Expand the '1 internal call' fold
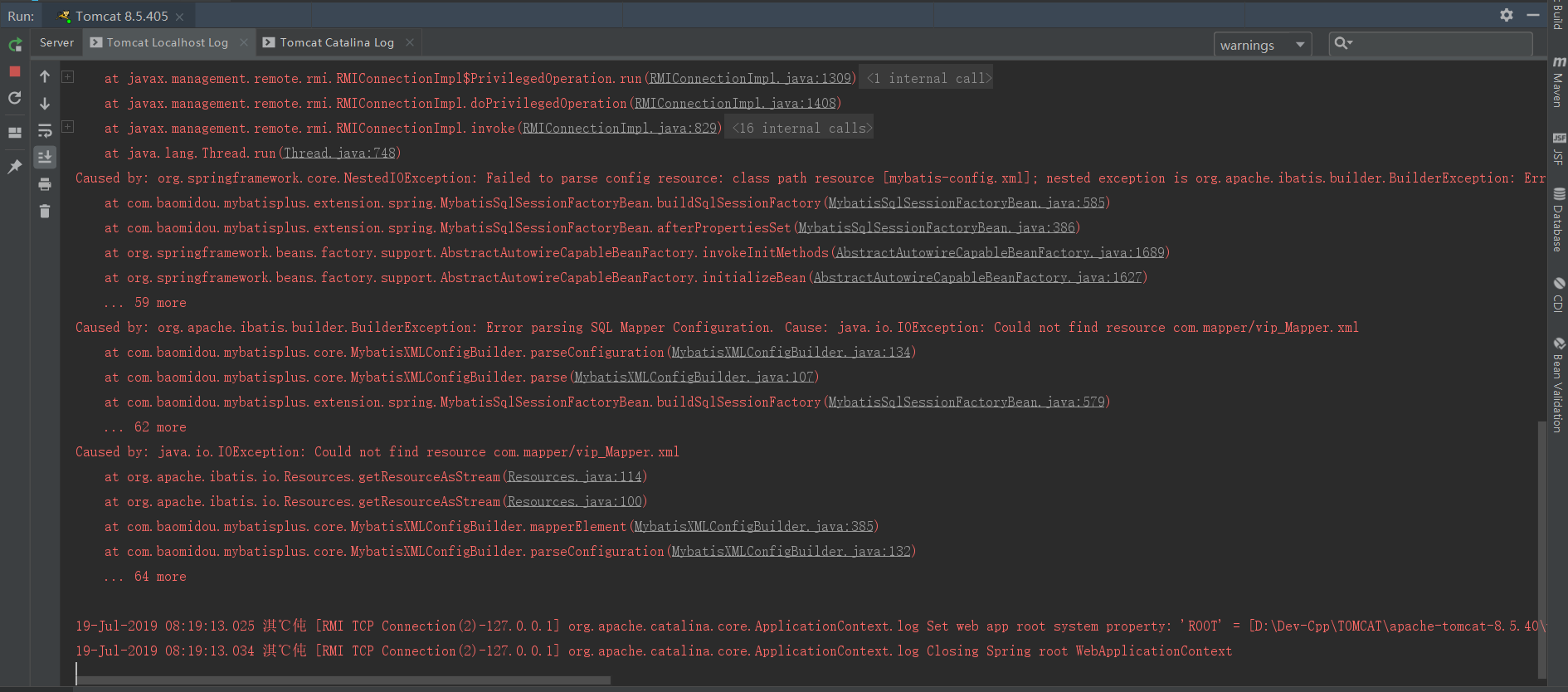 click(x=927, y=78)
